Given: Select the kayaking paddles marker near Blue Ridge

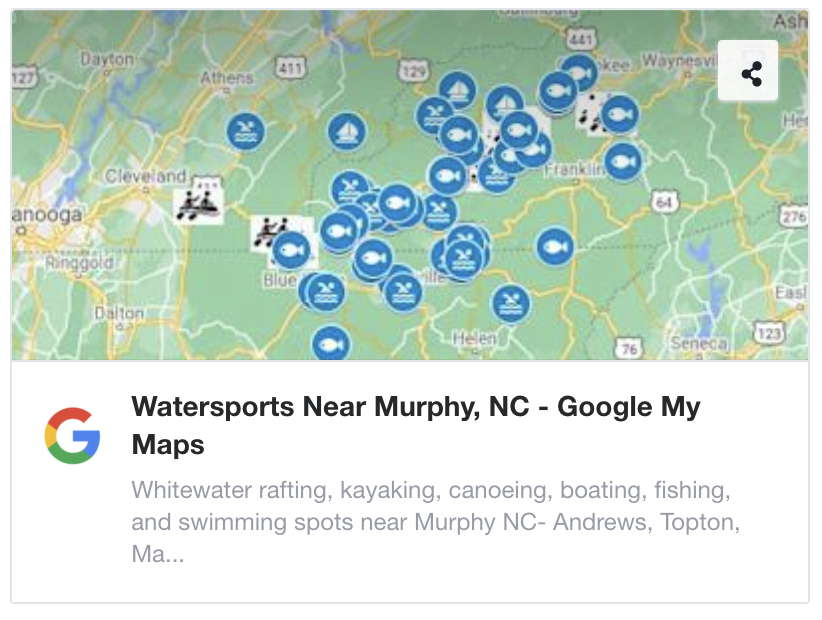Looking at the screenshot, I should pos(270,230).
